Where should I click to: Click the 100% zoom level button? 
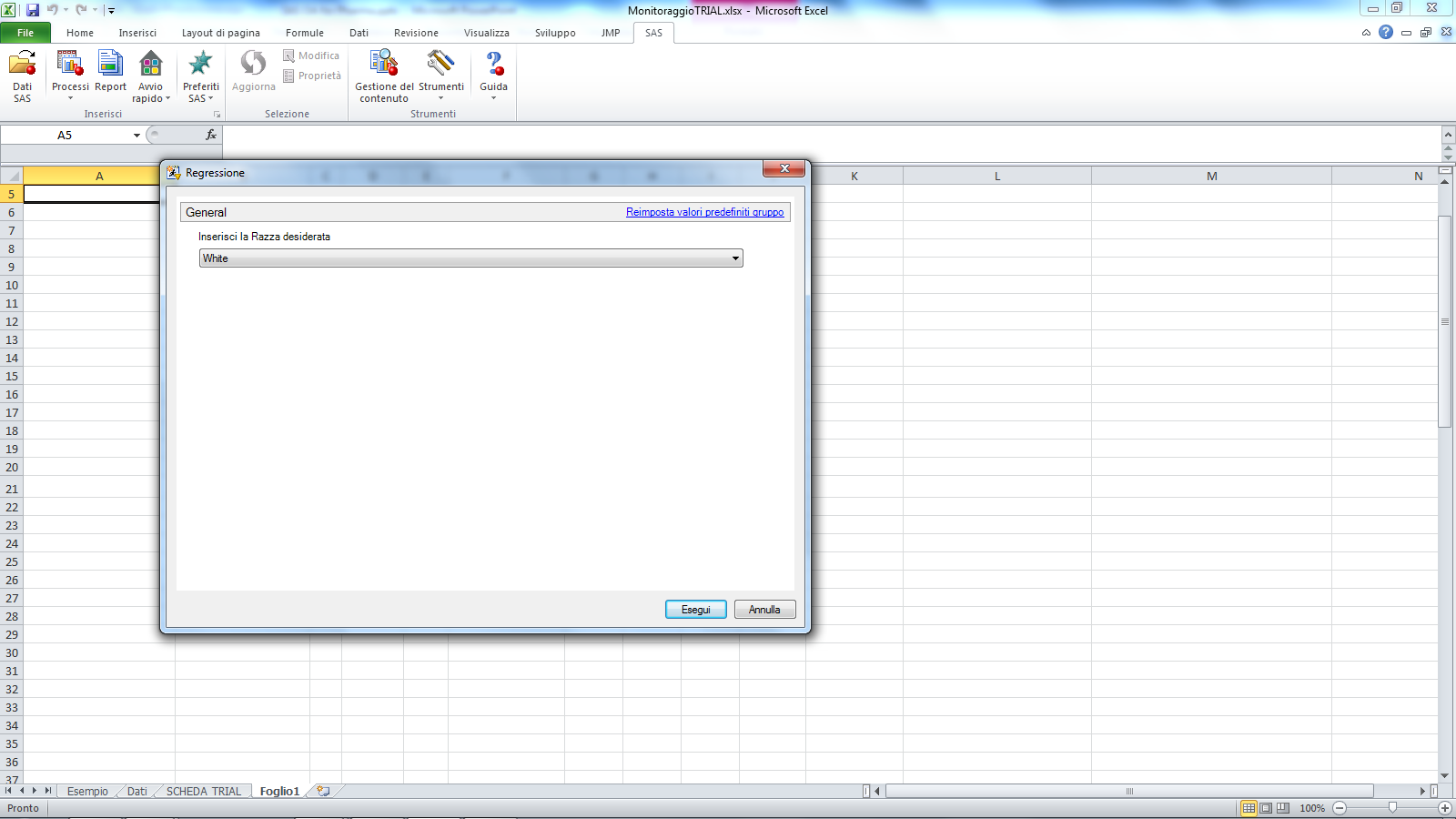[1312, 808]
